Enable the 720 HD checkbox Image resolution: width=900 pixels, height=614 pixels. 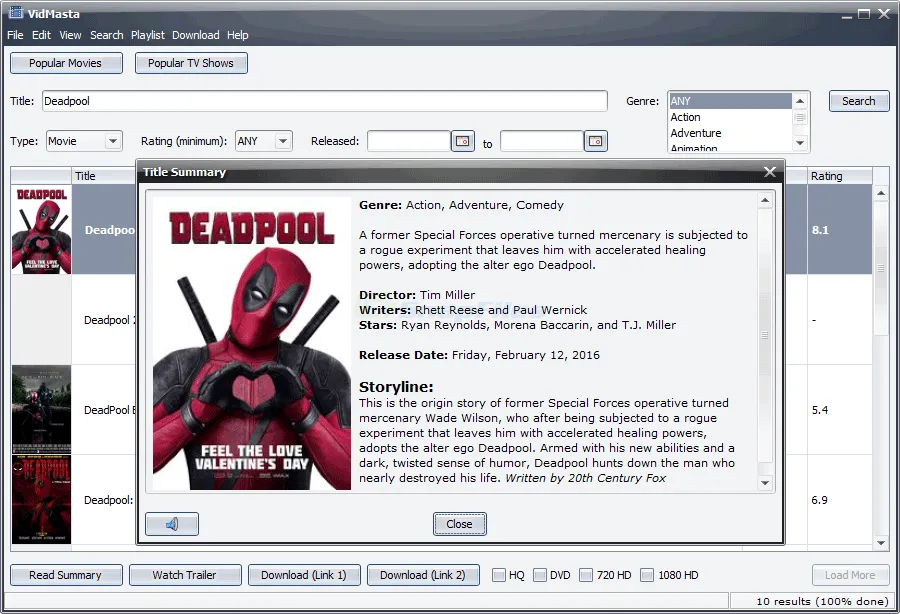tap(585, 575)
